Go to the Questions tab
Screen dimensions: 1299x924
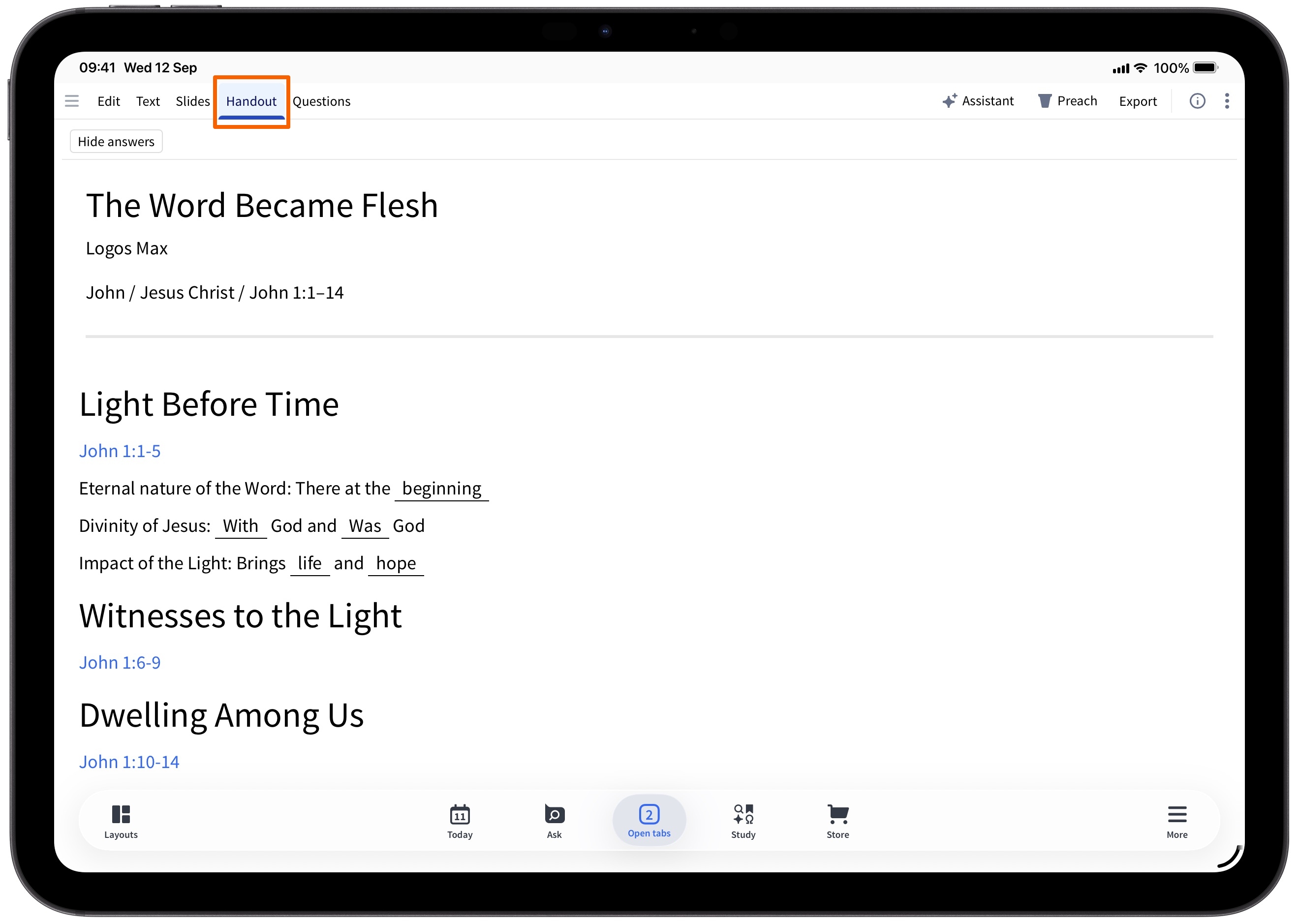click(x=321, y=101)
